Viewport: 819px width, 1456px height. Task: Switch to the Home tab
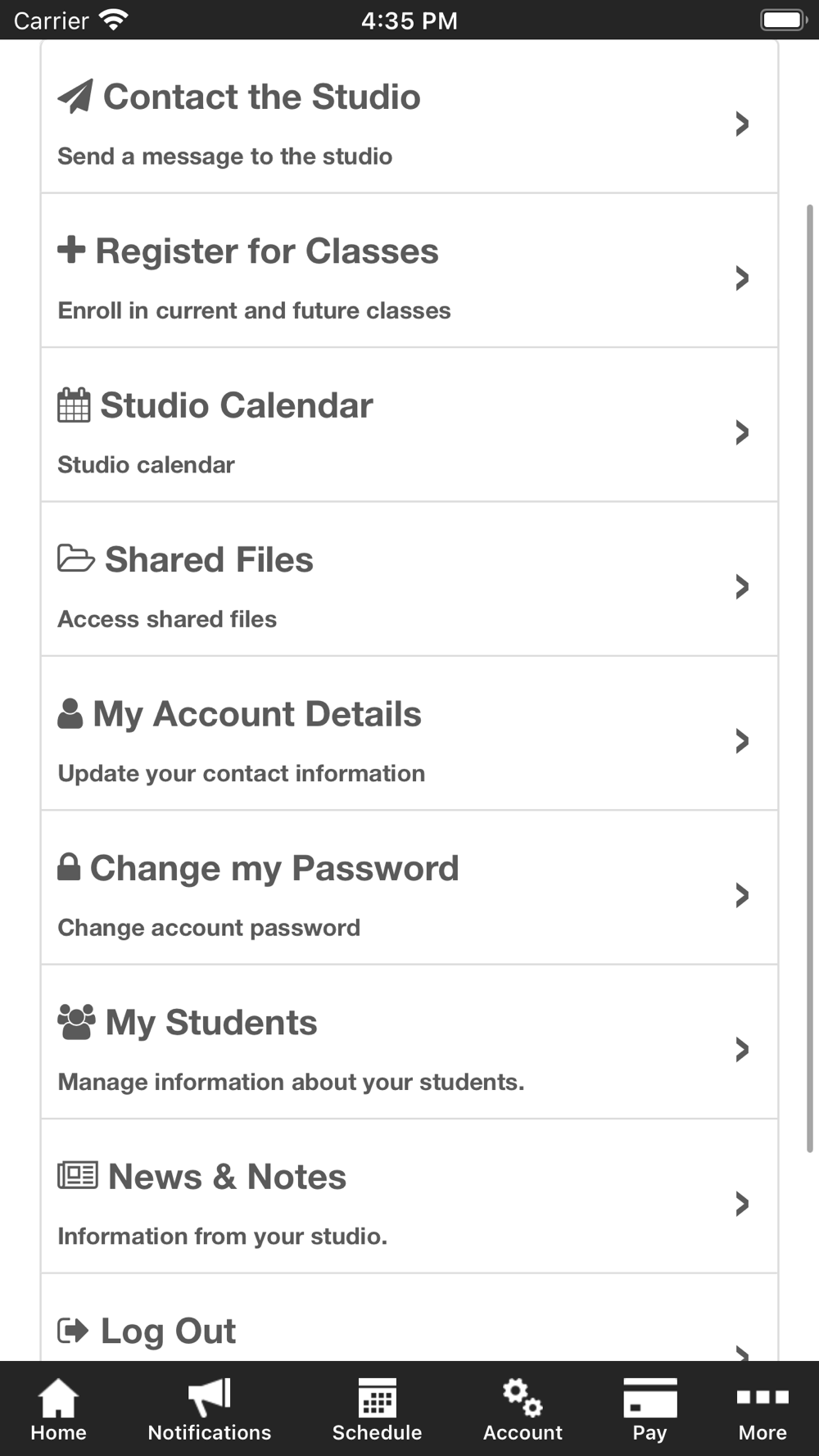pyautogui.click(x=58, y=1409)
